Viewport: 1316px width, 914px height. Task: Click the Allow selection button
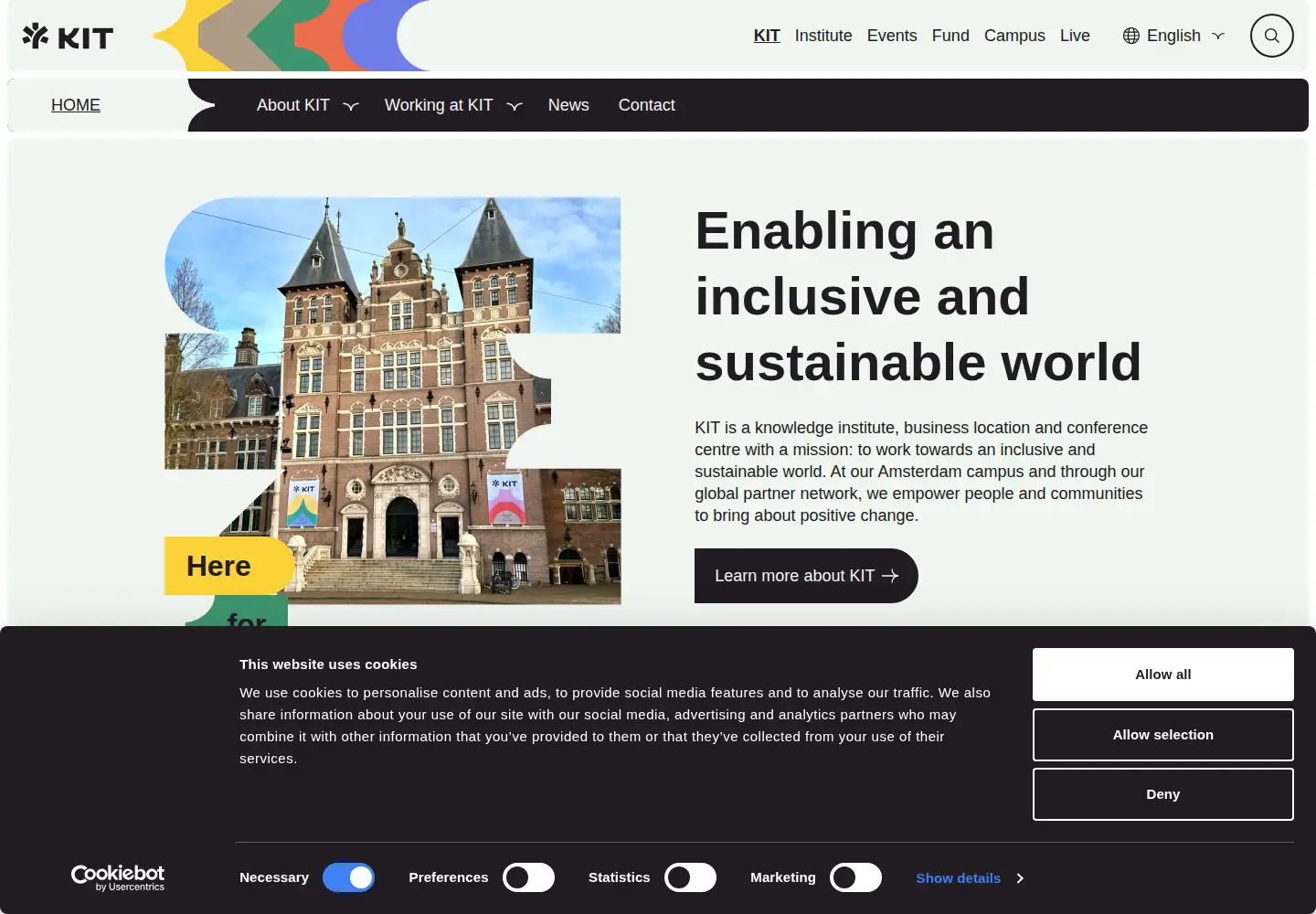coord(1163,735)
